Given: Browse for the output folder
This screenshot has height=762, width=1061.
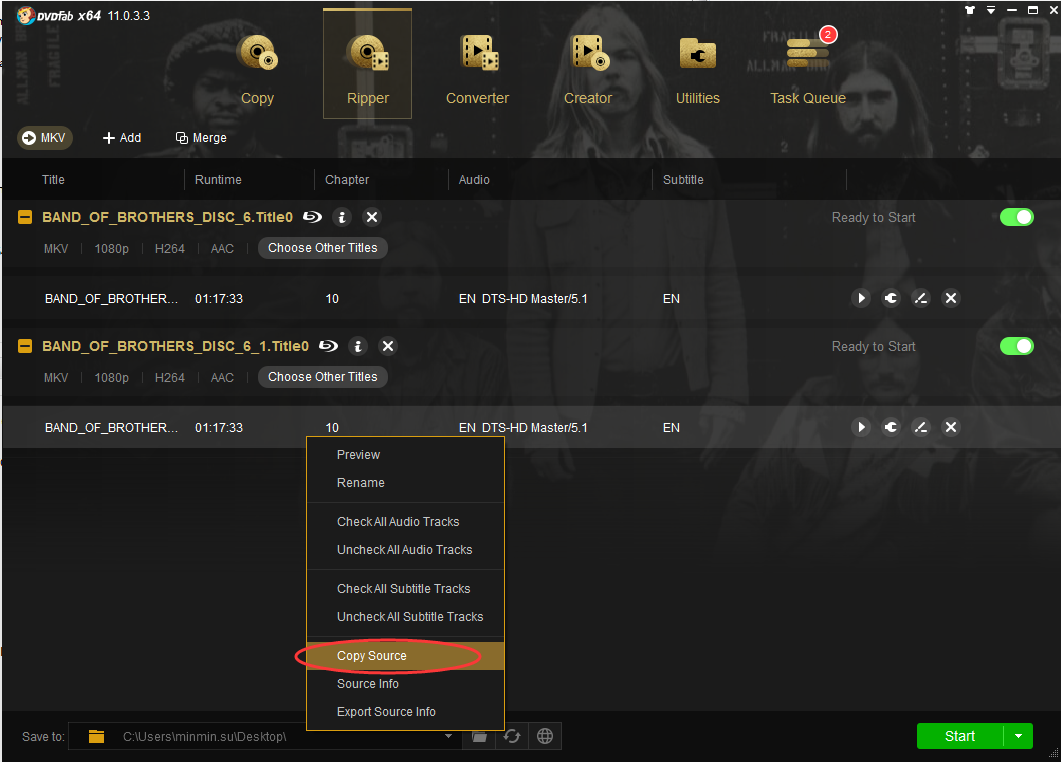Looking at the screenshot, I should [x=479, y=736].
